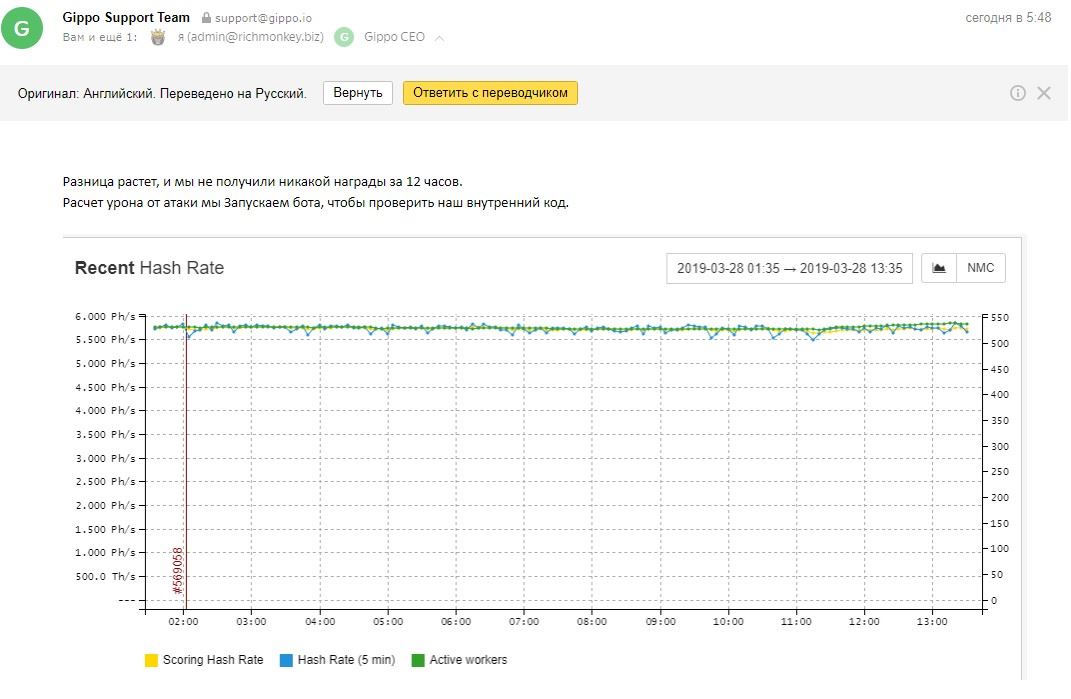Click the 07:00 time axis label
This screenshot has width=1071, height=699.
click(x=524, y=622)
